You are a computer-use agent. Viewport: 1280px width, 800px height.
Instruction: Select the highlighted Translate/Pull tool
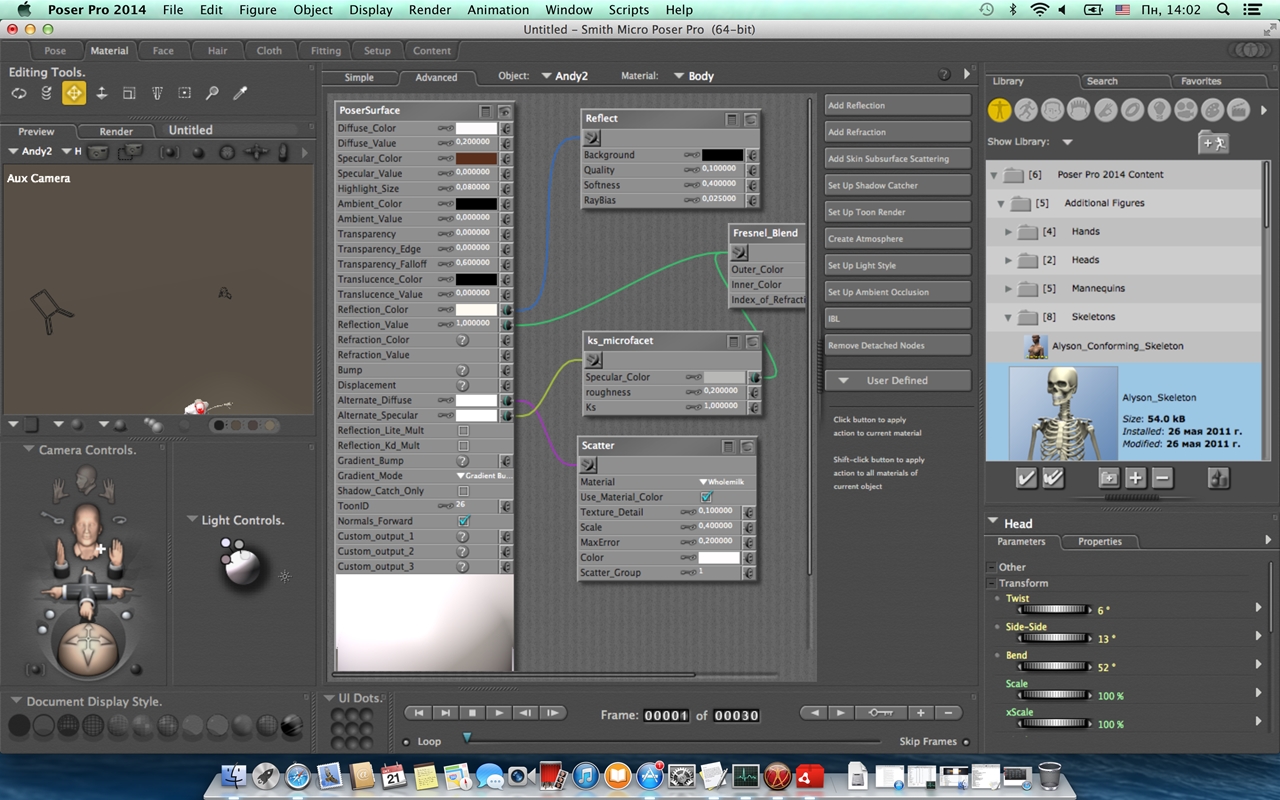(x=74, y=93)
